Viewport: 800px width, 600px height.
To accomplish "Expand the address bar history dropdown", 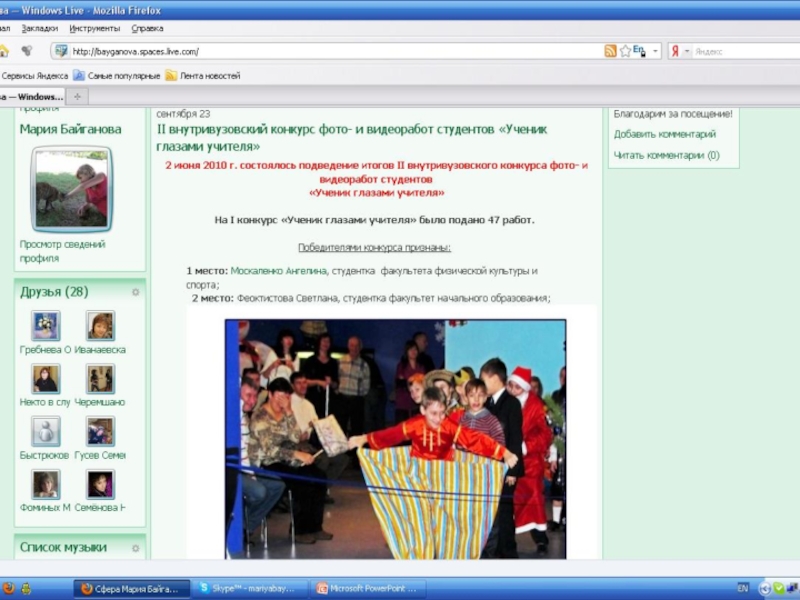I will [655, 51].
